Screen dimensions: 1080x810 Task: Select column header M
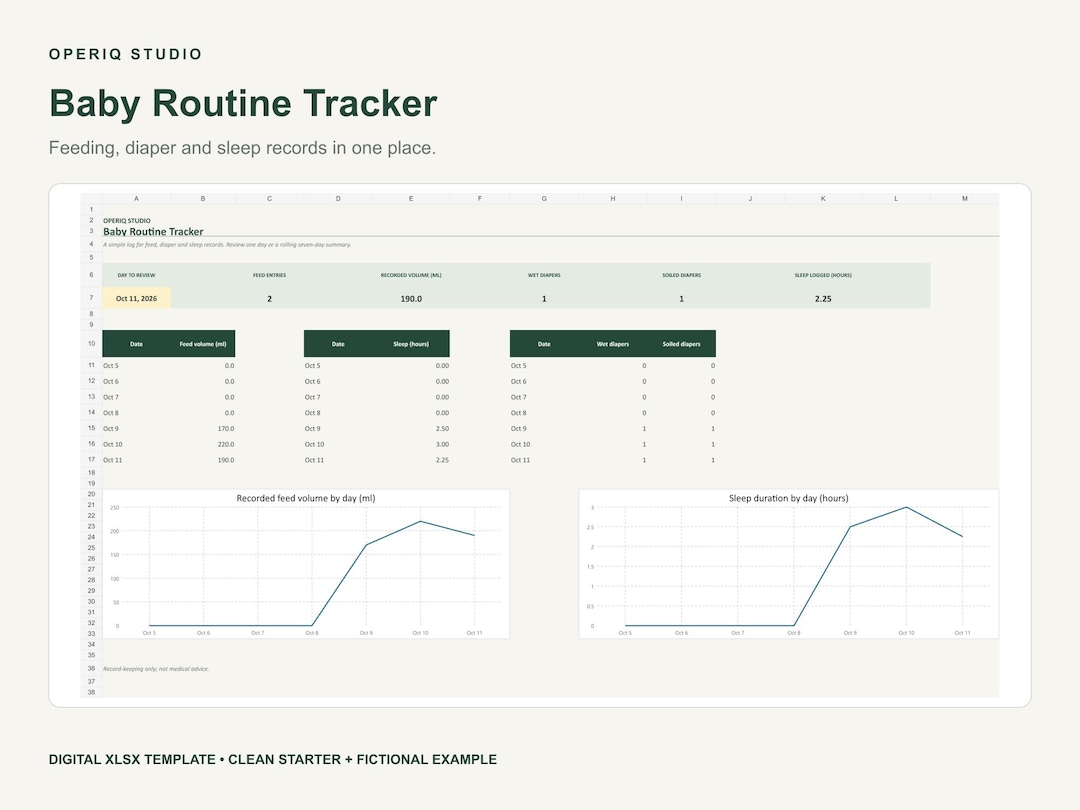pos(965,198)
